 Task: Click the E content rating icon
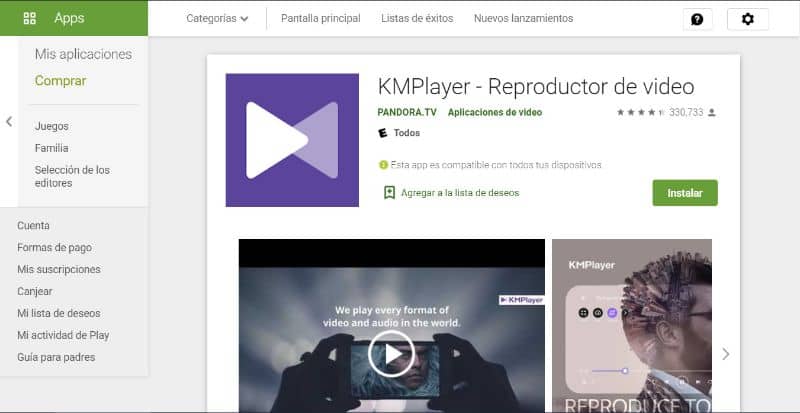383,133
